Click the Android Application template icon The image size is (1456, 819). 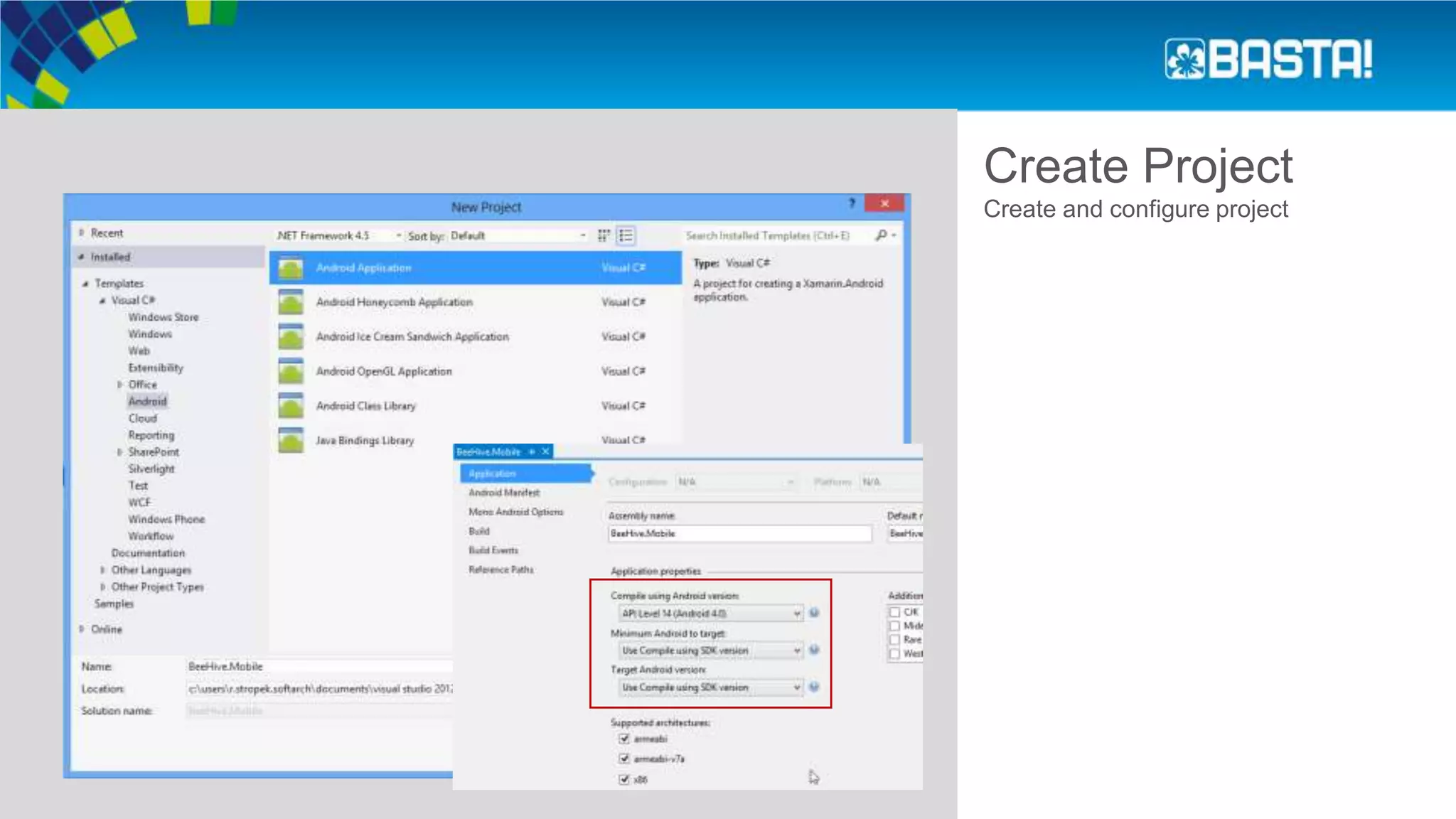point(291,268)
